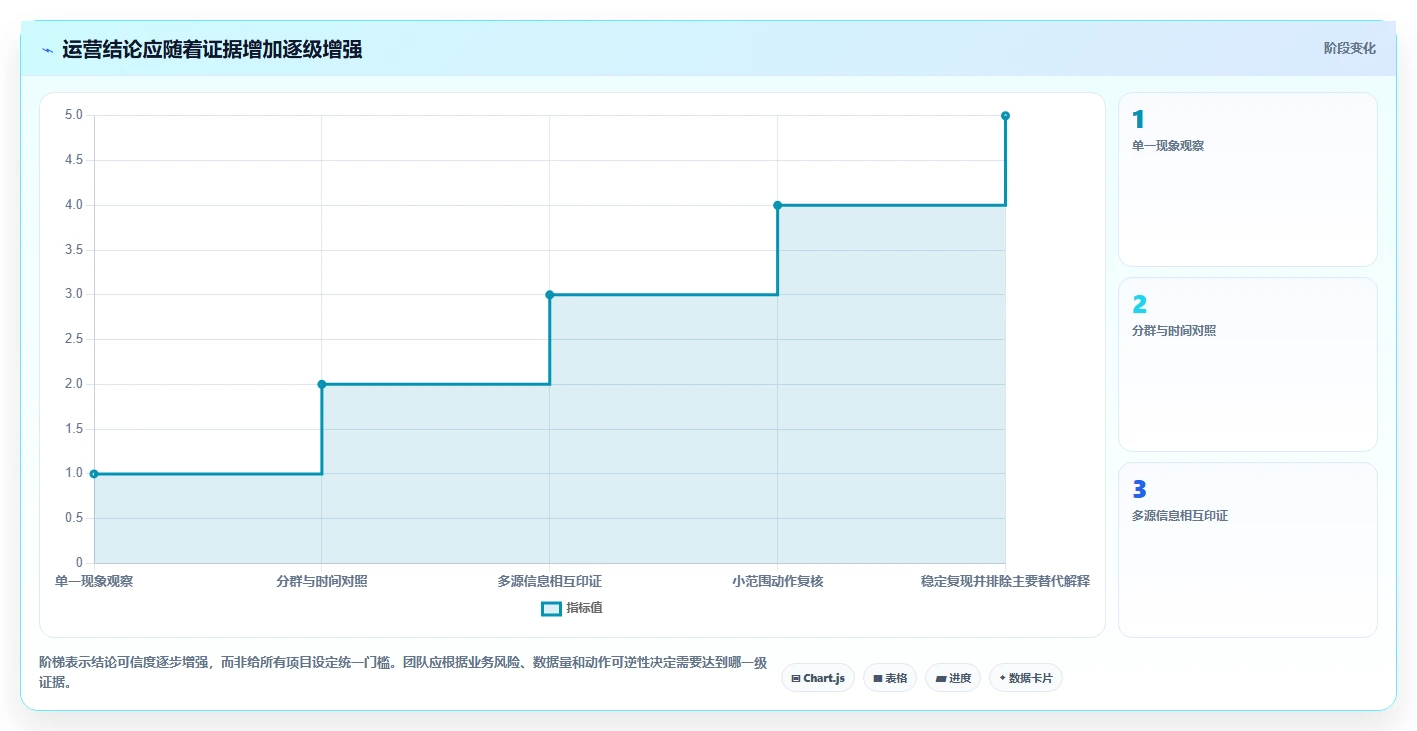Screen dimensions: 1417x731
Task: Click the footnote text starting 阶梯表示结论可信度
Action: click(402, 672)
